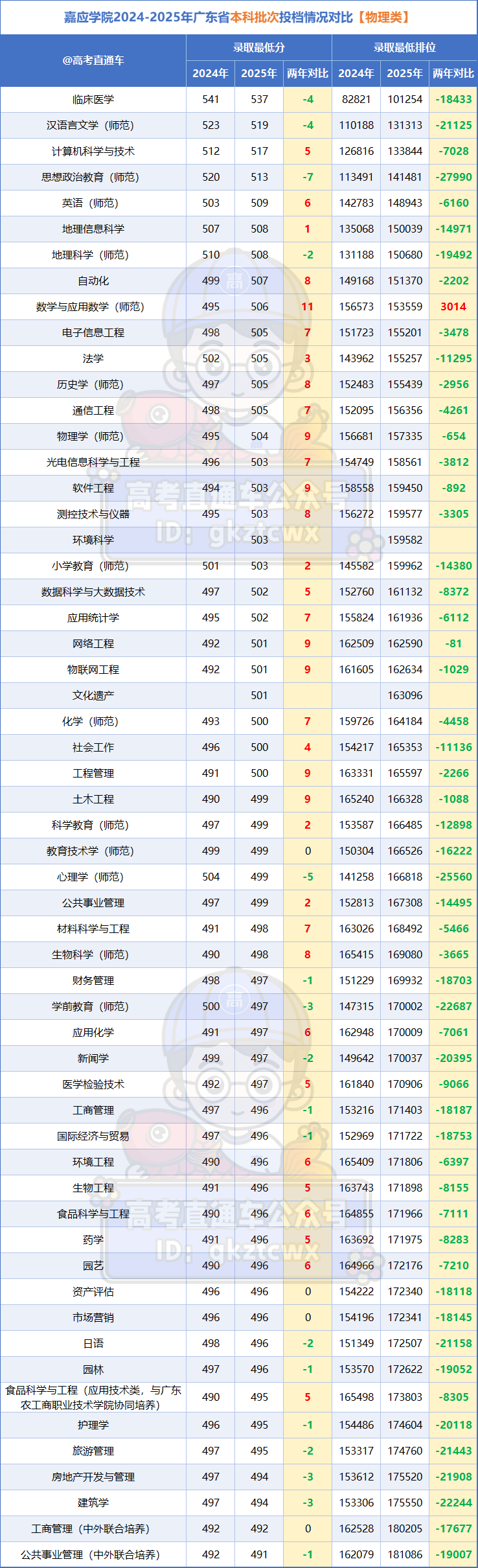Click the 园林 row label
The width and height of the screenshot is (478, 1568).
[x=93, y=1369]
